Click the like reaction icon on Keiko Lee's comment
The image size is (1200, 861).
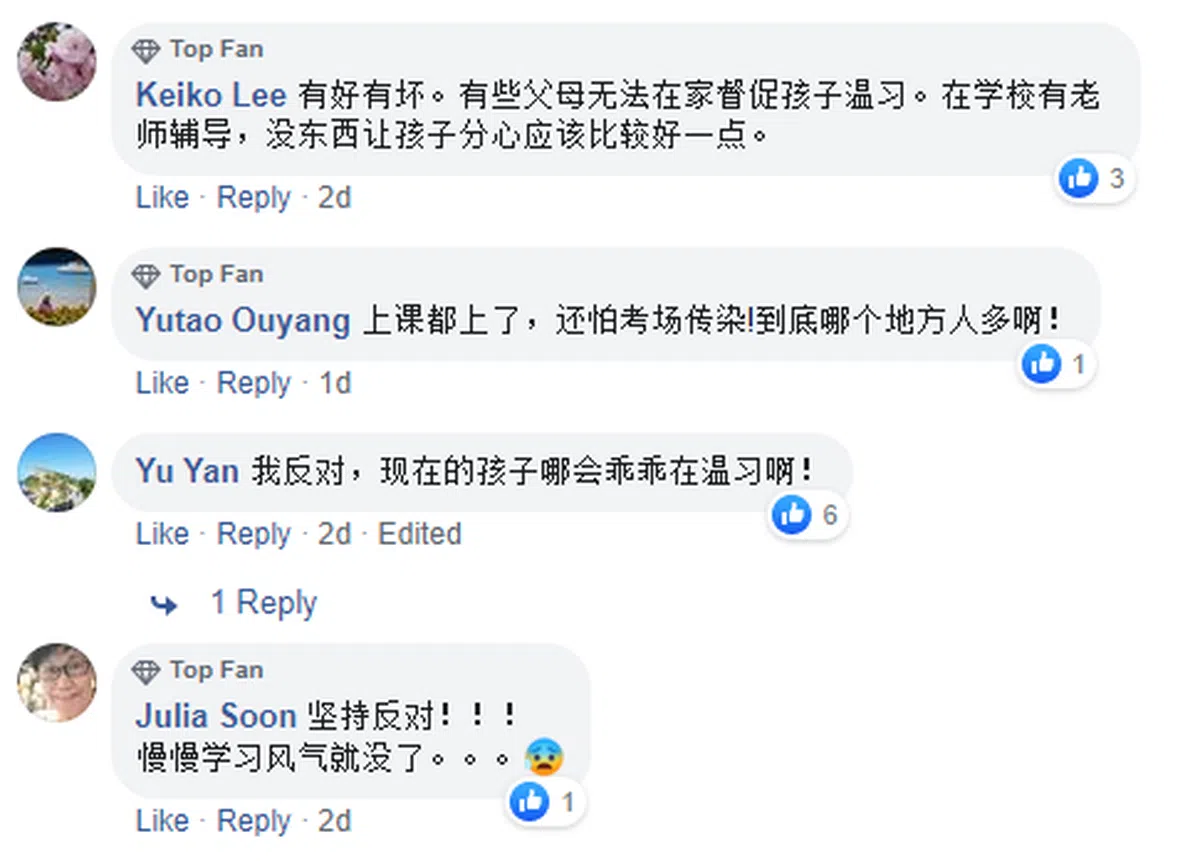[1078, 179]
